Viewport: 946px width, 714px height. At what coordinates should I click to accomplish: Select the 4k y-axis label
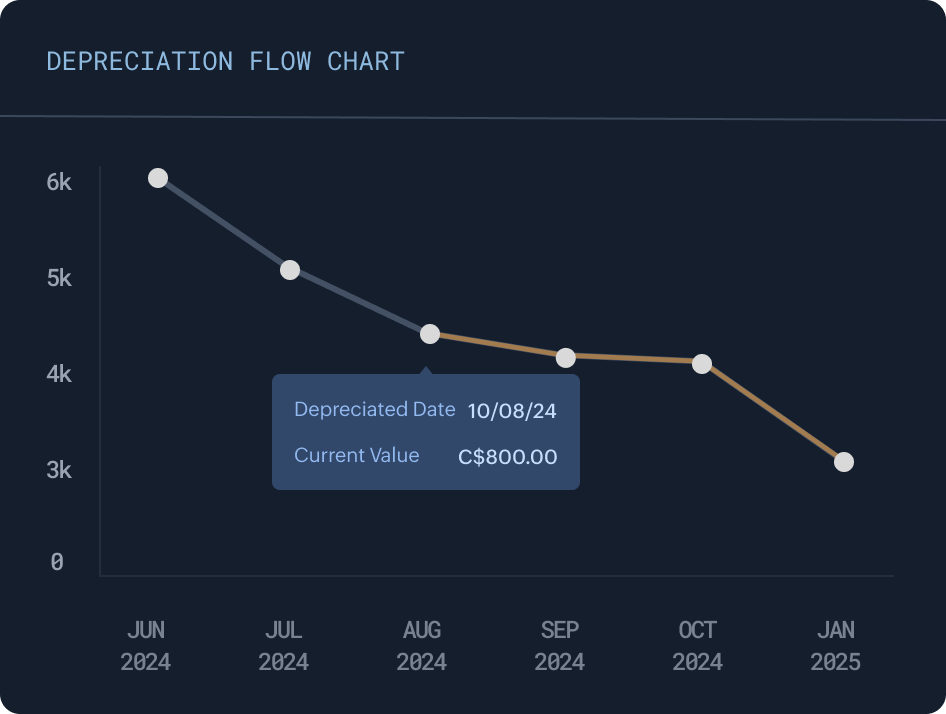tap(59, 374)
